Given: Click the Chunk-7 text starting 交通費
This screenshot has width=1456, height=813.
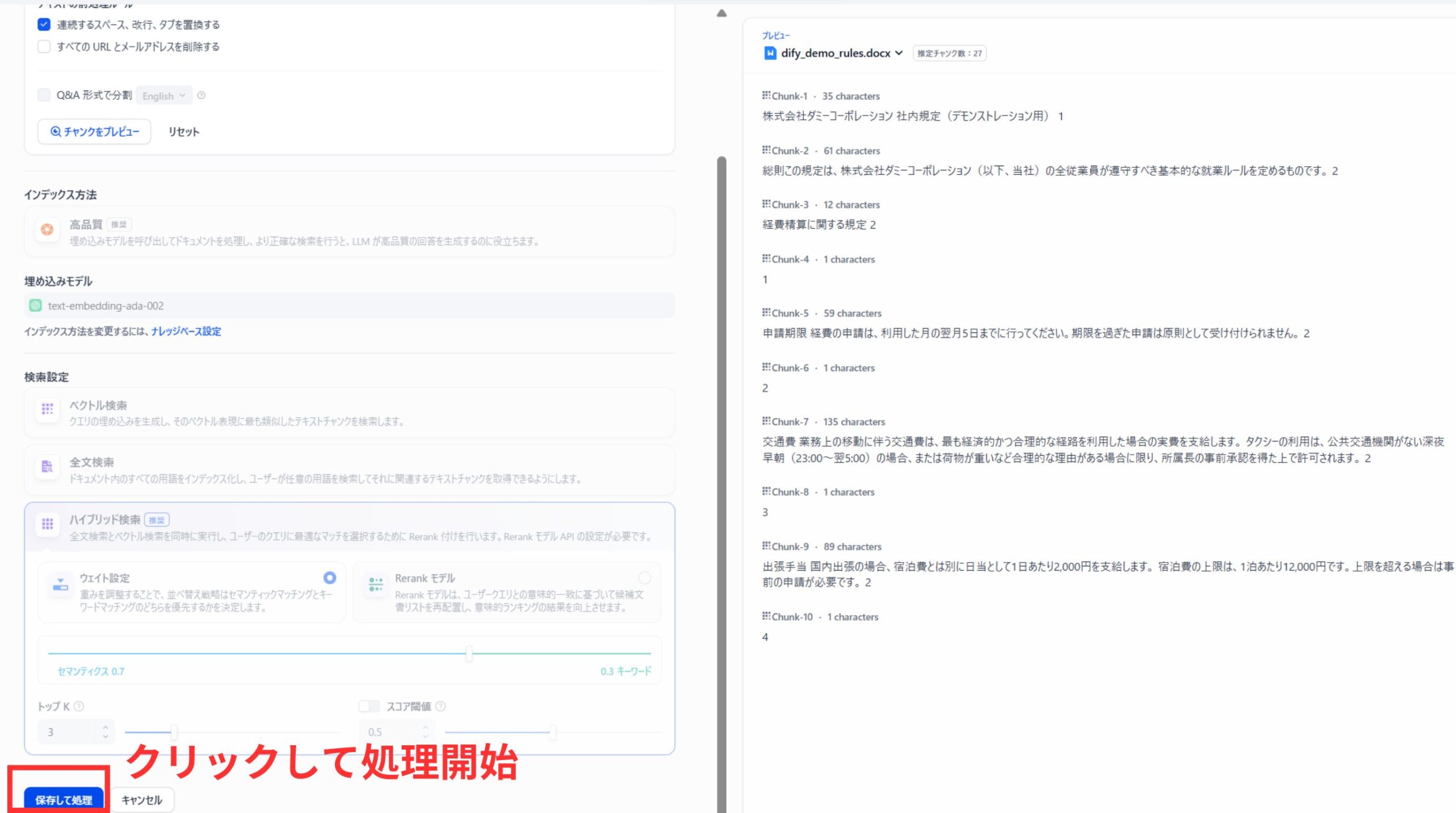Looking at the screenshot, I should 1103,450.
